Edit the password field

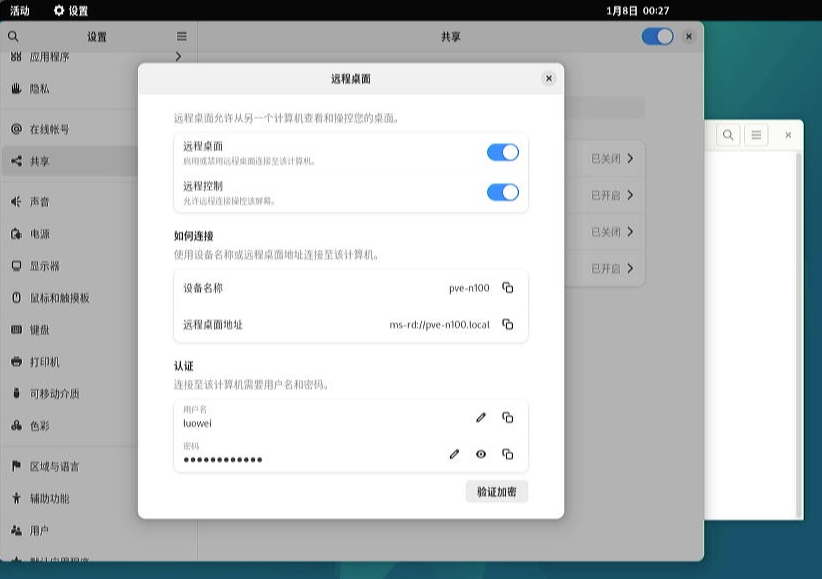[x=454, y=454]
